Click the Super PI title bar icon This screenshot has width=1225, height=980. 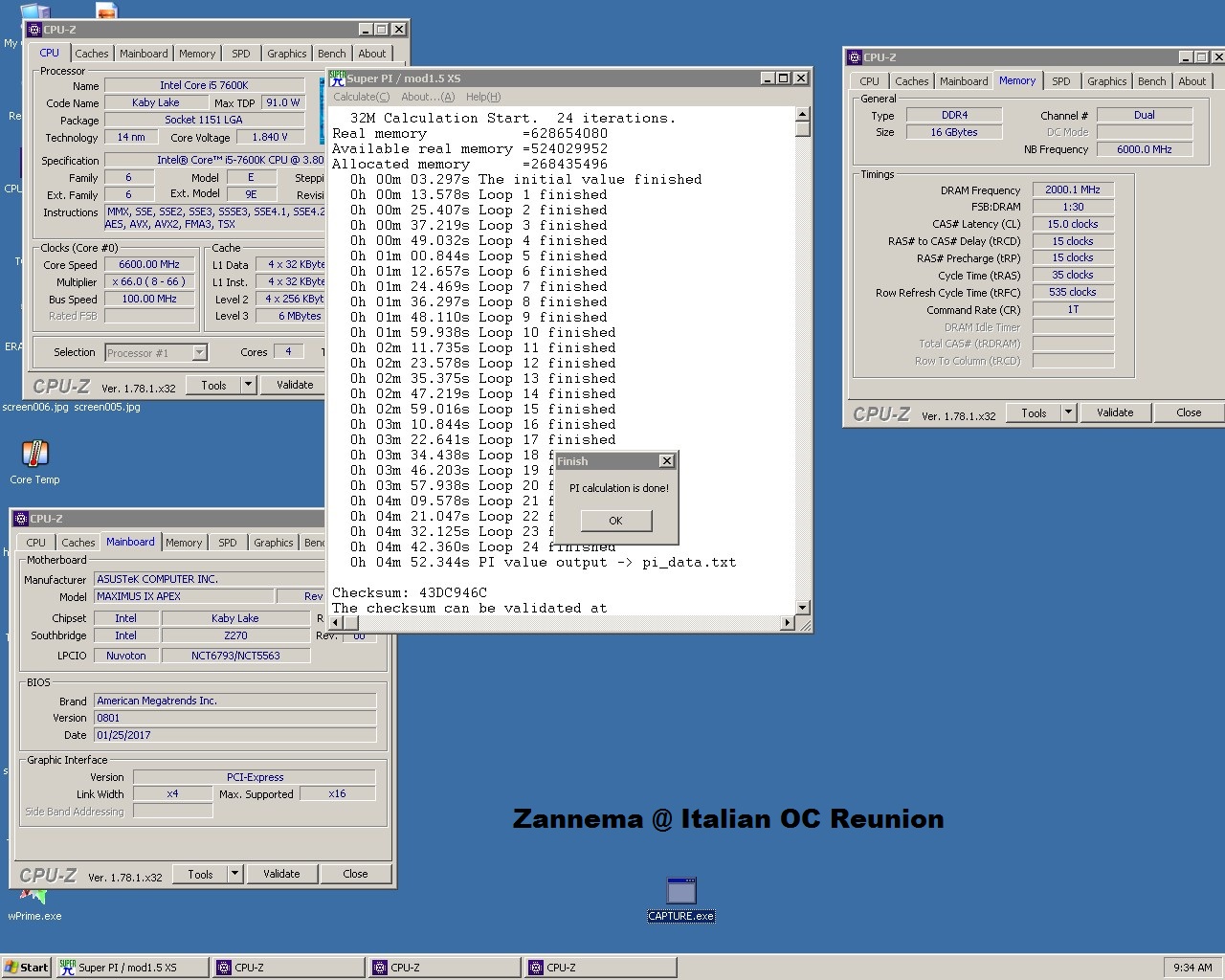[337, 78]
